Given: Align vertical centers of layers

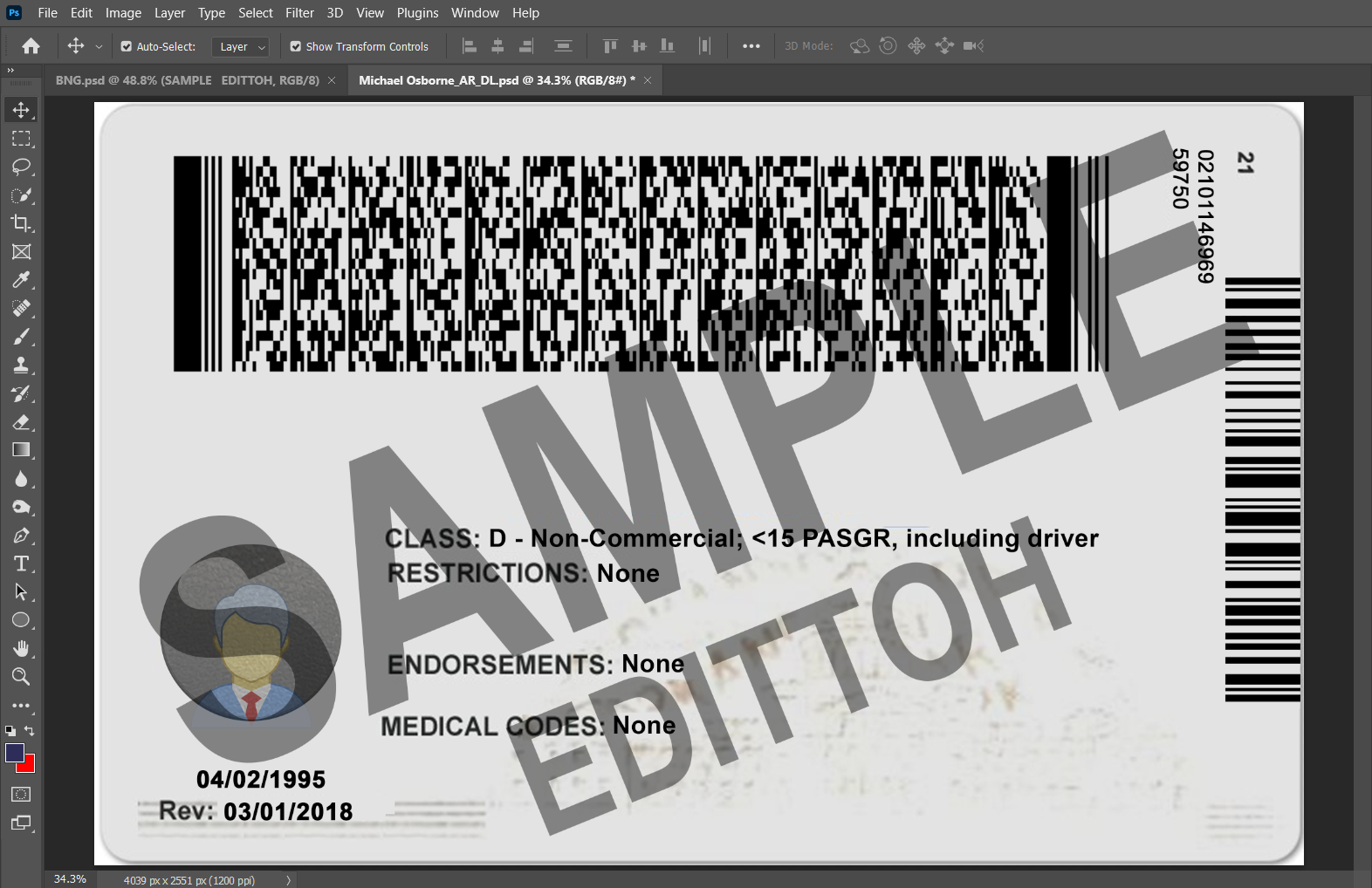Looking at the screenshot, I should click(x=639, y=46).
